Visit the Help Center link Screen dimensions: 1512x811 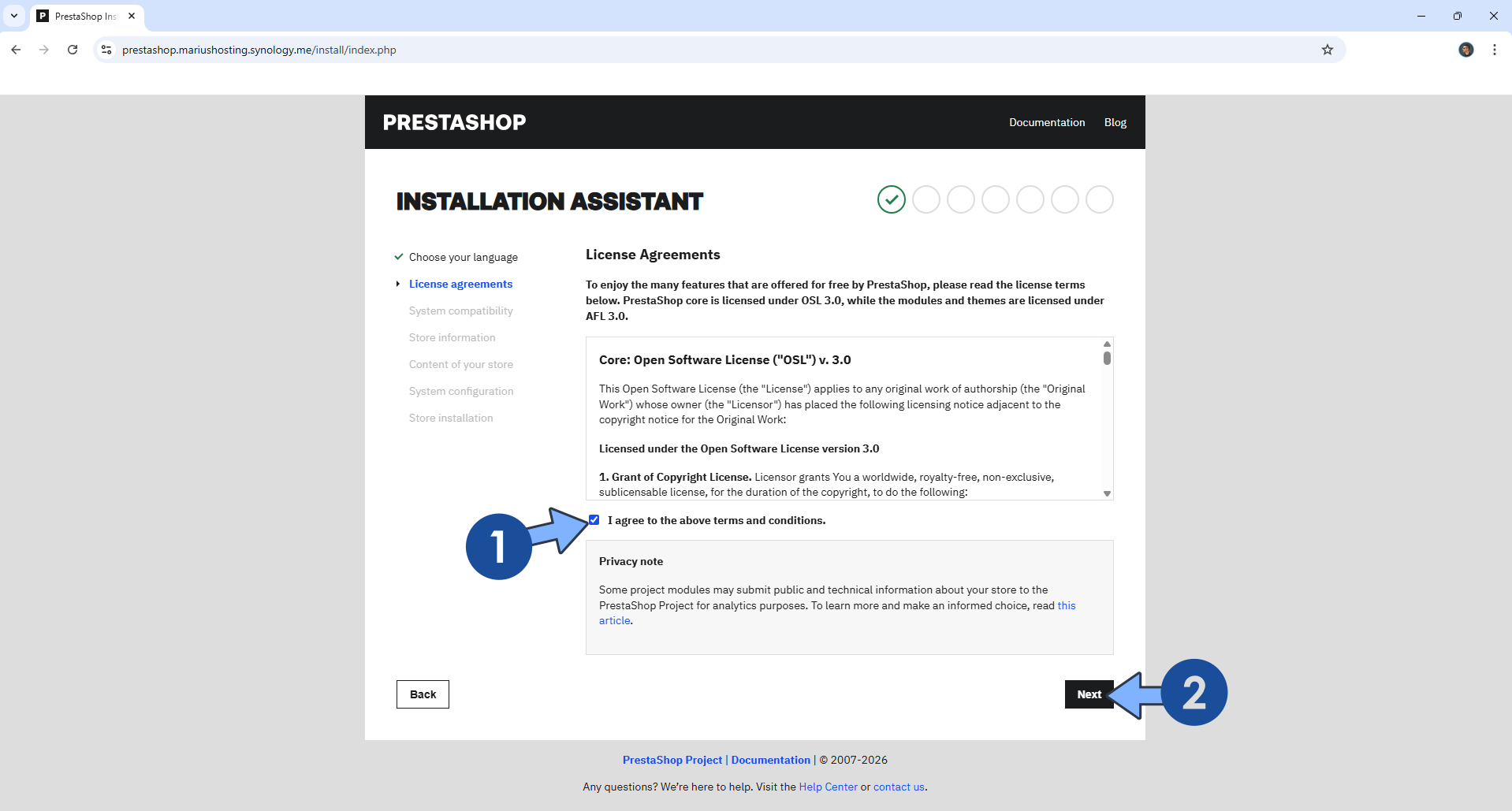[x=828, y=787]
